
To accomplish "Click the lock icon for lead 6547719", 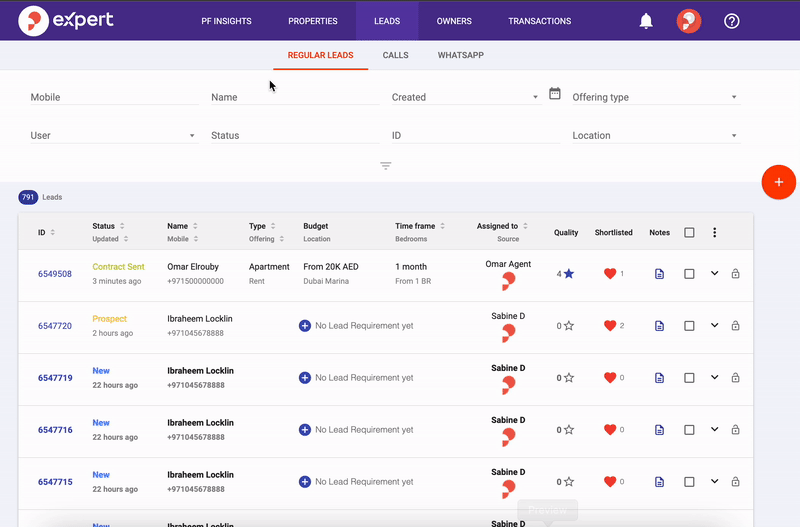I will (x=735, y=378).
